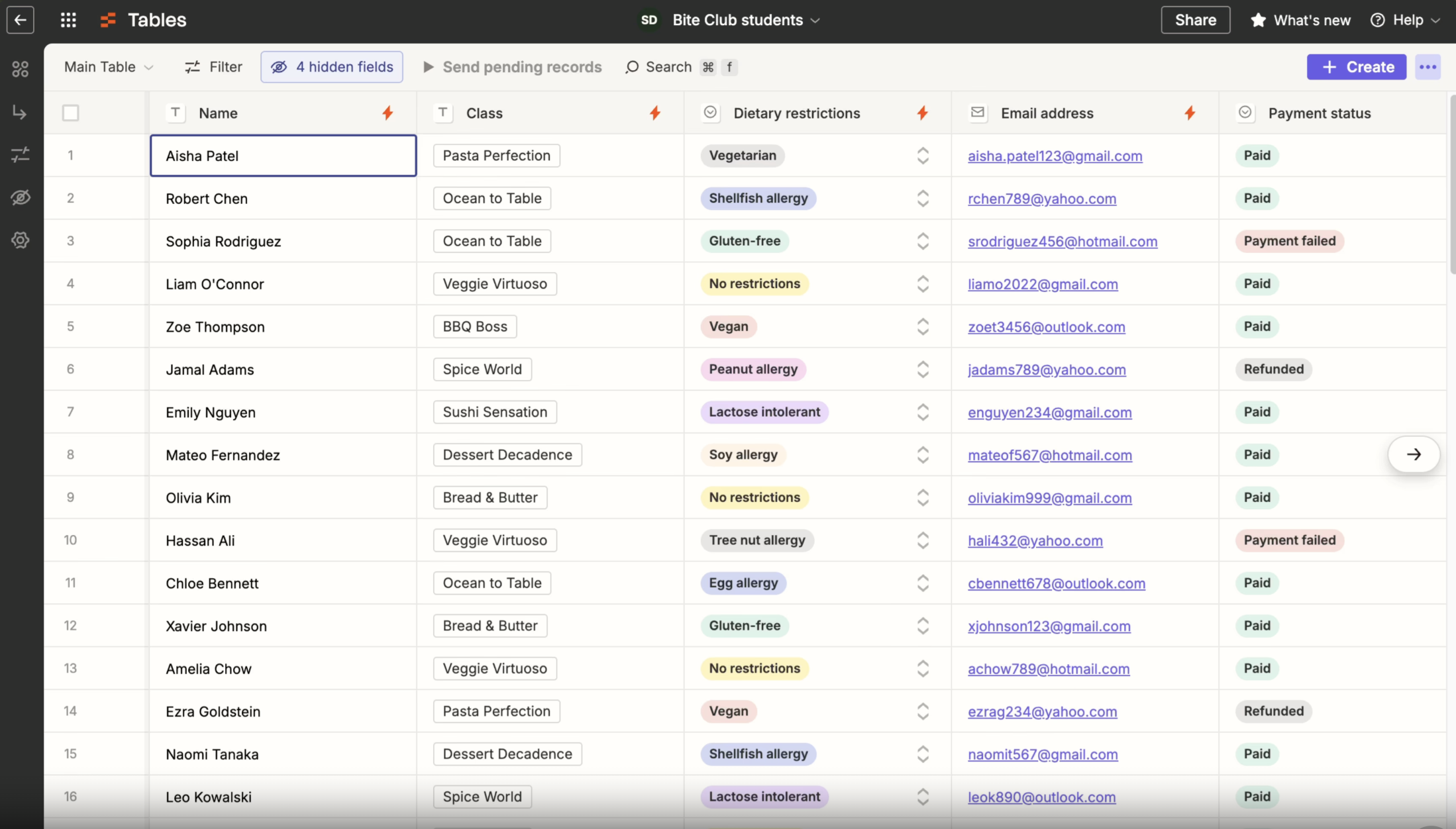Click What's new in the top bar
Image resolution: width=1456 pixels, height=829 pixels.
[1300, 20]
